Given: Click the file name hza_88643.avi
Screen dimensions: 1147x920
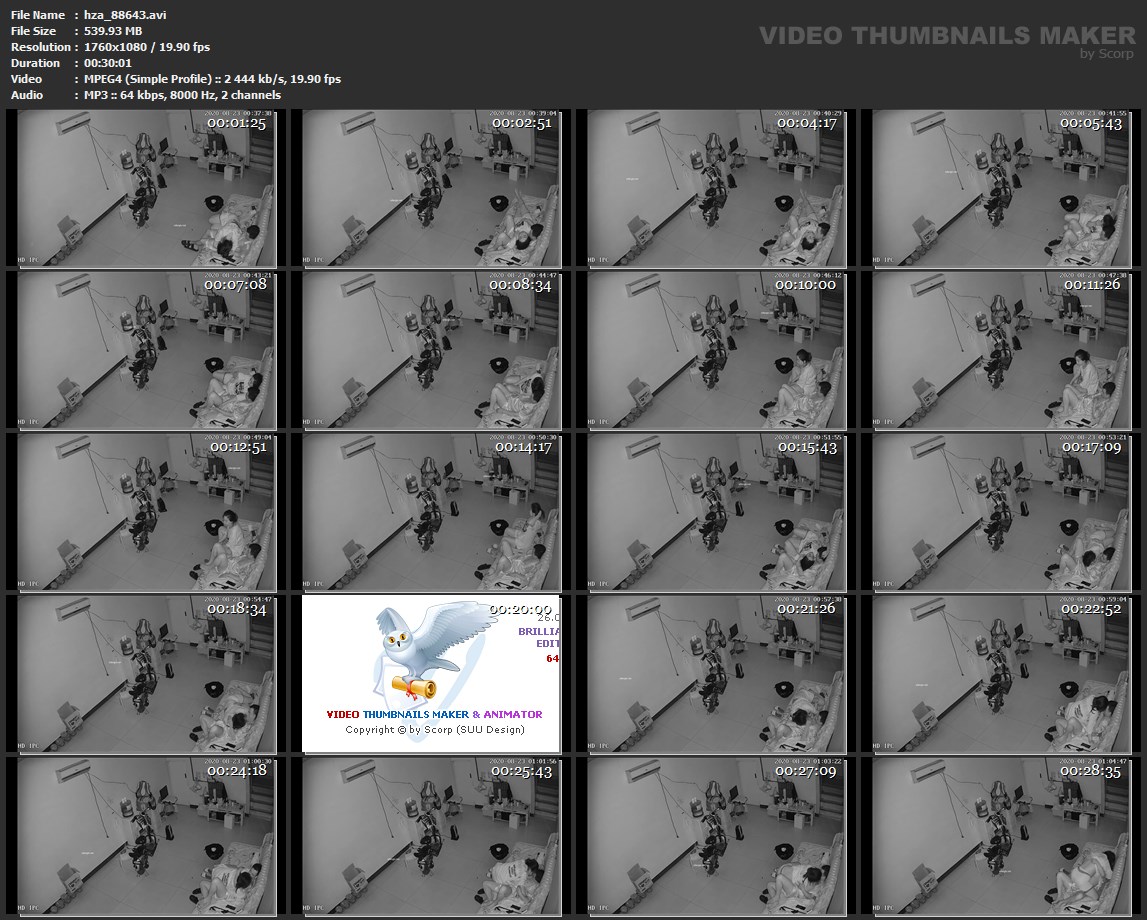Looking at the screenshot, I should pos(125,15).
